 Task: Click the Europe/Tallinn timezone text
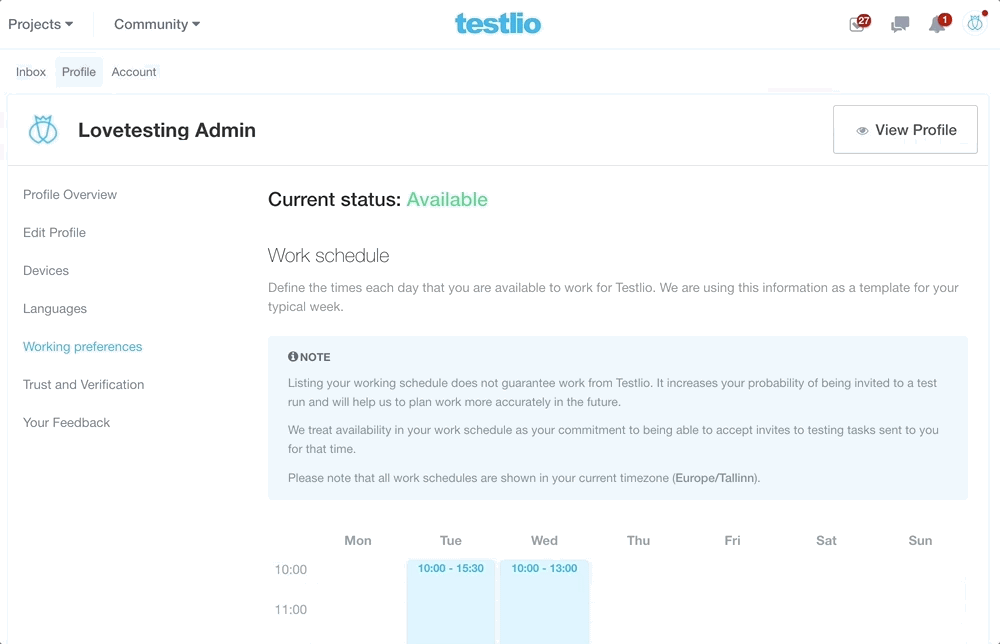click(715, 478)
